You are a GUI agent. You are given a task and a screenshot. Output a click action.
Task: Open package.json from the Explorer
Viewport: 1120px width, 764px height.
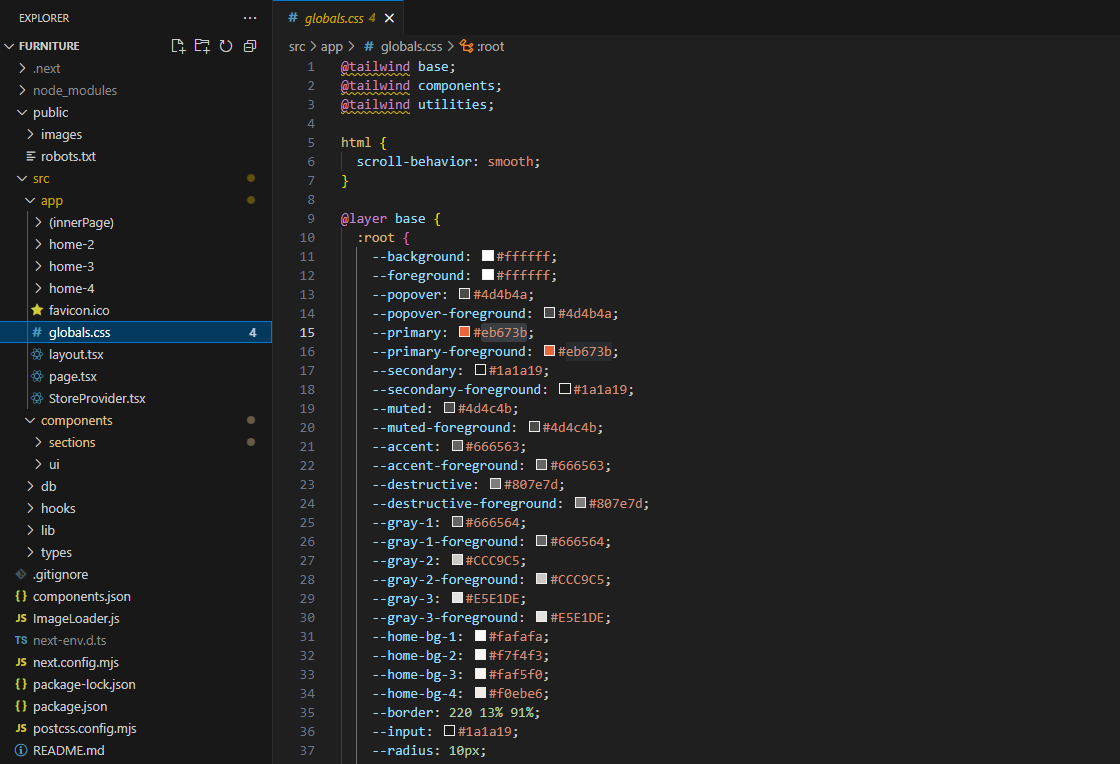pyautogui.click(x=70, y=706)
